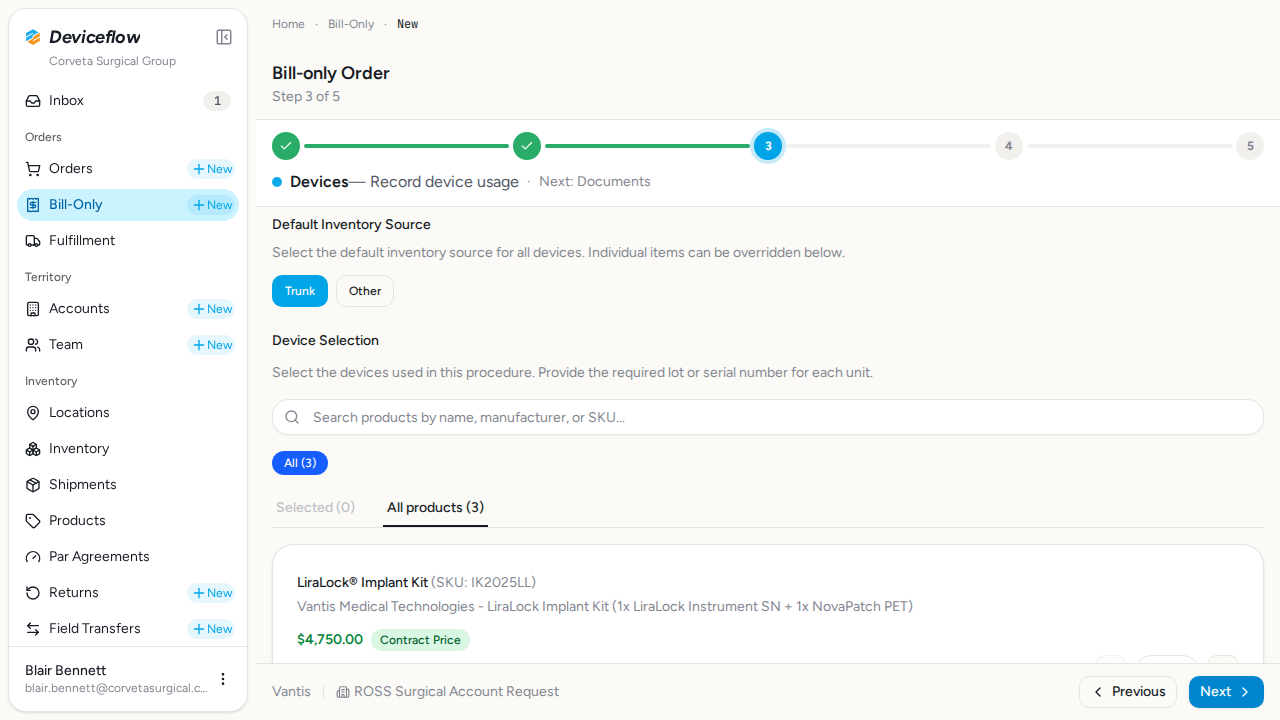Open the Inbox in sidebar
This screenshot has height=720, width=1280.
pyautogui.click(x=128, y=101)
